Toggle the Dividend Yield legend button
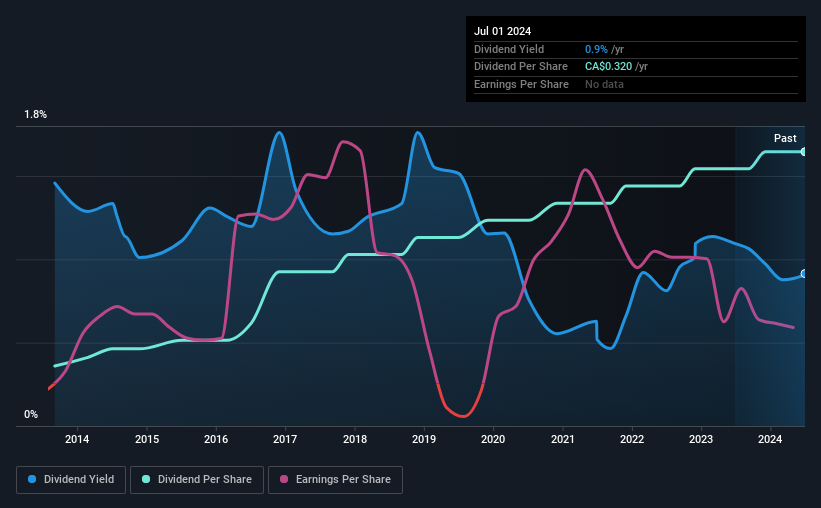 [x=71, y=480]
